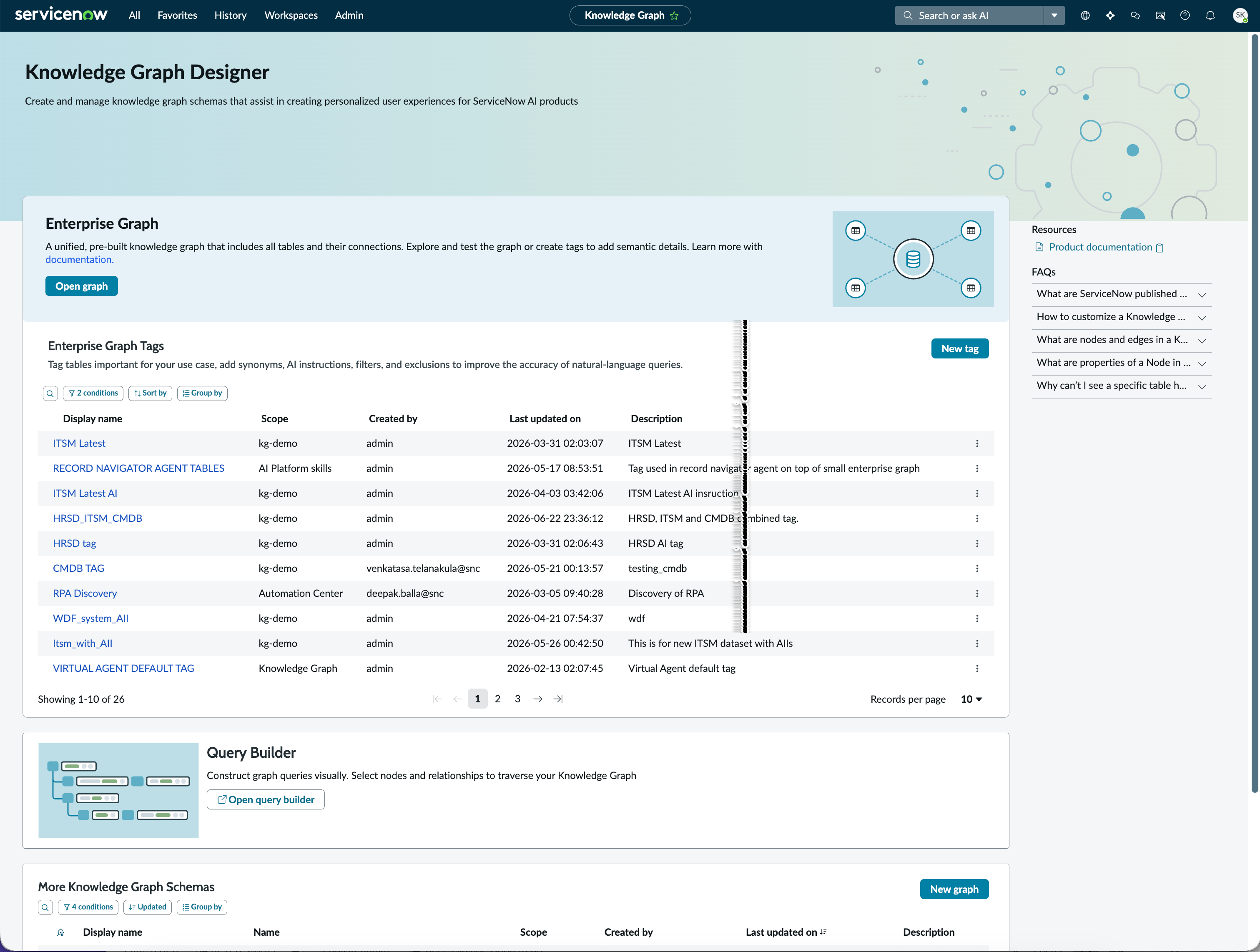Go to next page arrow in tags pagination
The image size is (1260, 952).
pyautogui.click(x=537, y=699)
